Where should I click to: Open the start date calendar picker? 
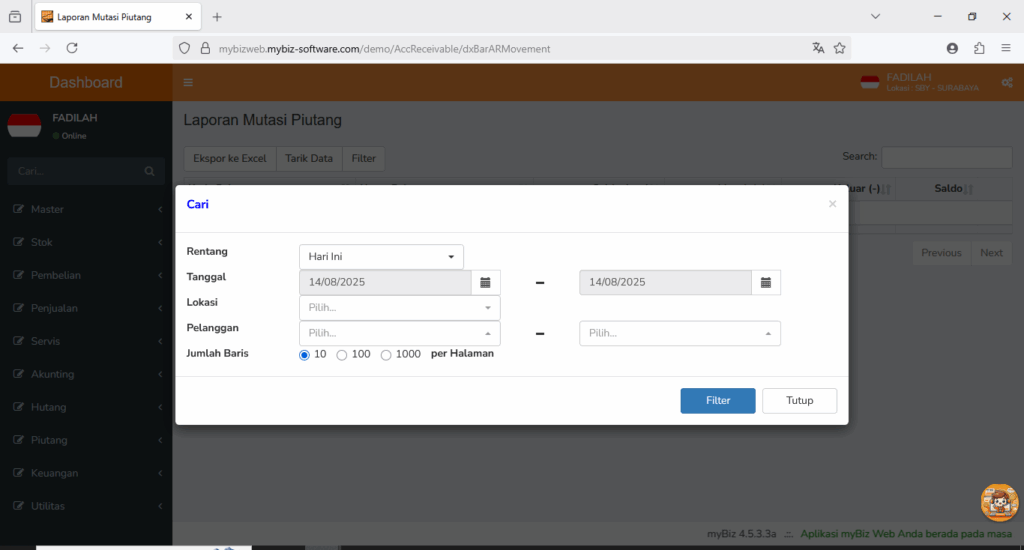(485, 282)
